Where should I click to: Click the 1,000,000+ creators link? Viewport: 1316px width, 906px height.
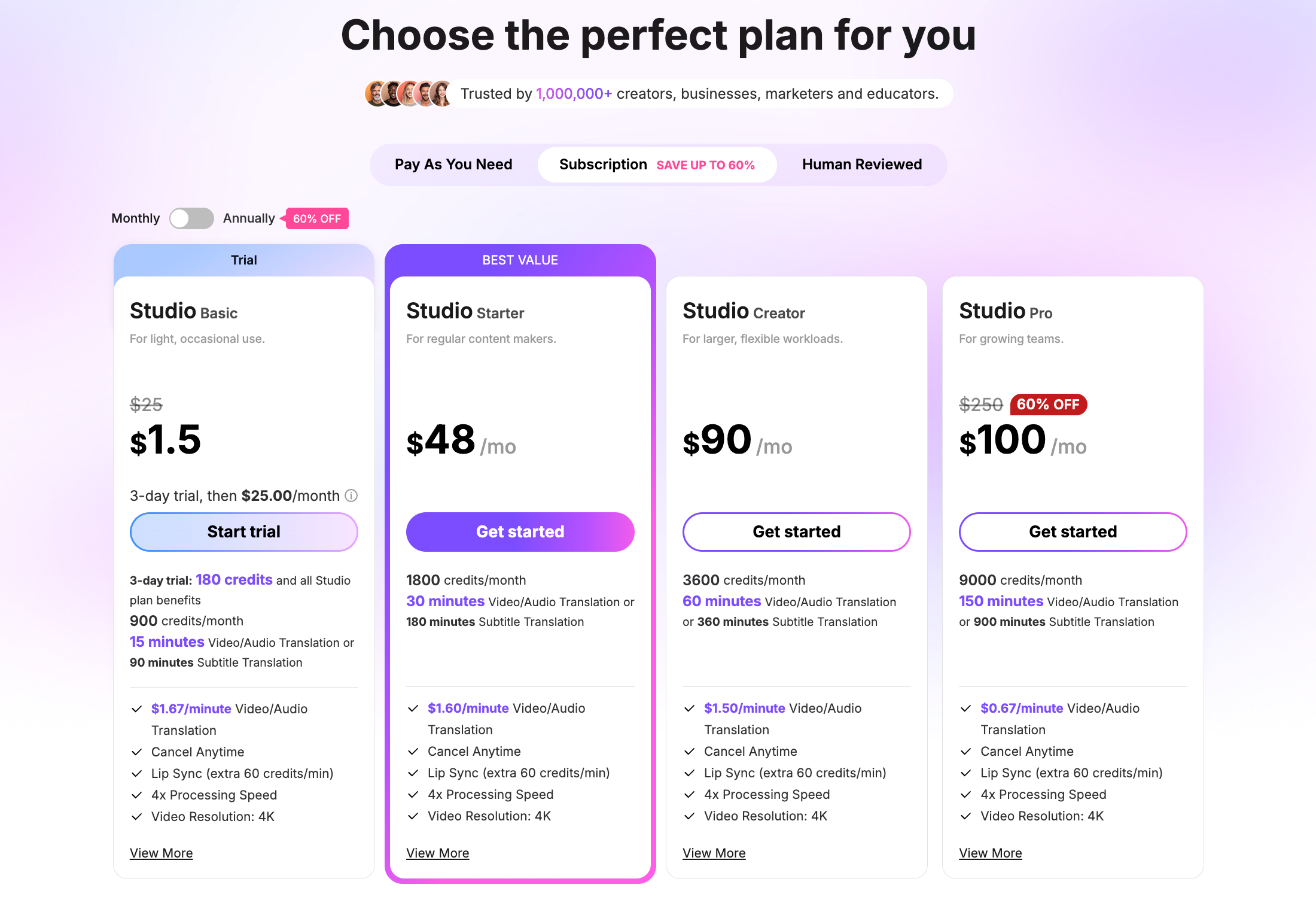[574, 93]
